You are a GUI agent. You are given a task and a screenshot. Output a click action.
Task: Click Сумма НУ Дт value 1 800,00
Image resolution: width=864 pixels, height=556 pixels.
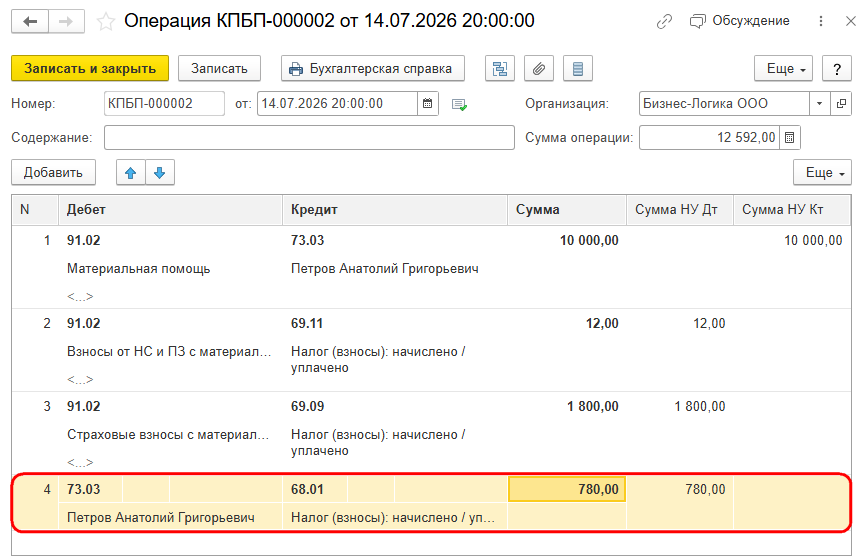[700, 407]
